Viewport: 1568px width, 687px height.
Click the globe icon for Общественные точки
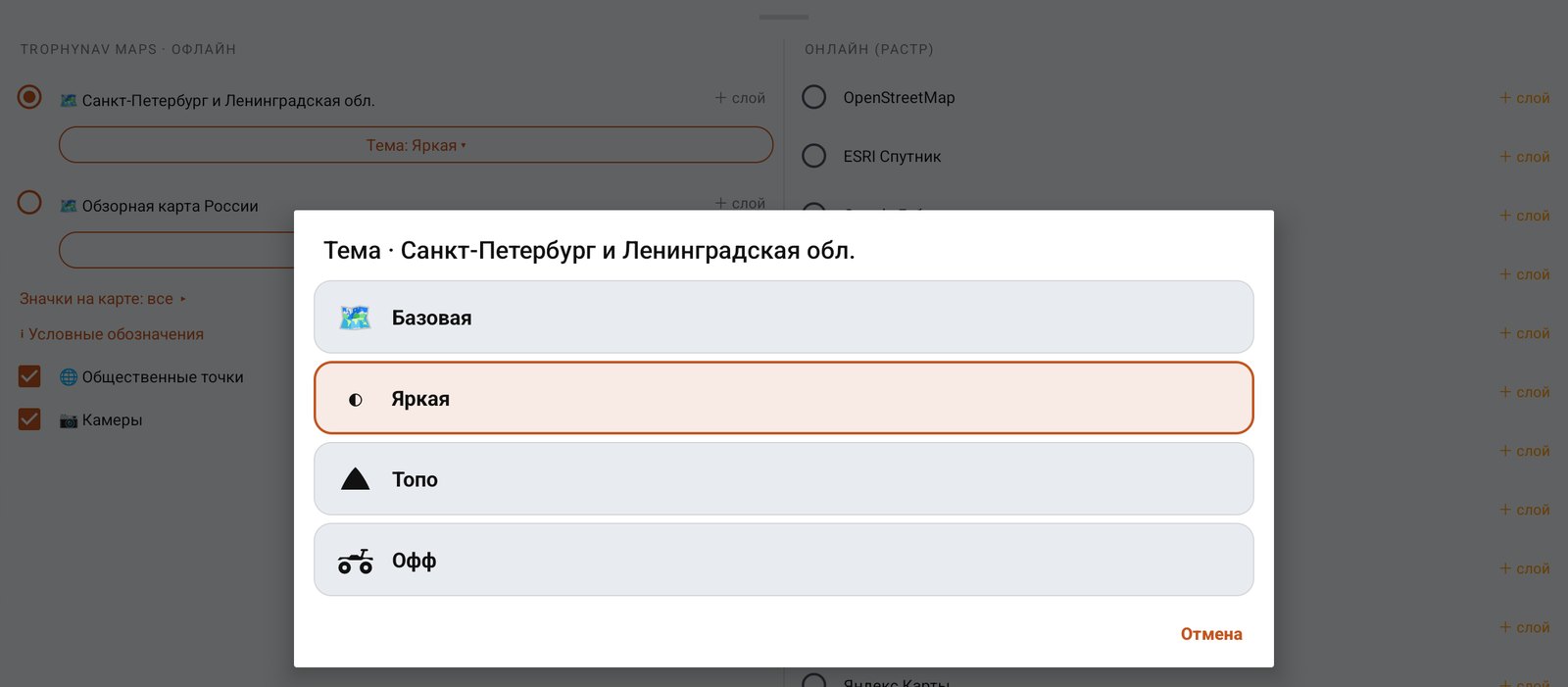(69, 377)
